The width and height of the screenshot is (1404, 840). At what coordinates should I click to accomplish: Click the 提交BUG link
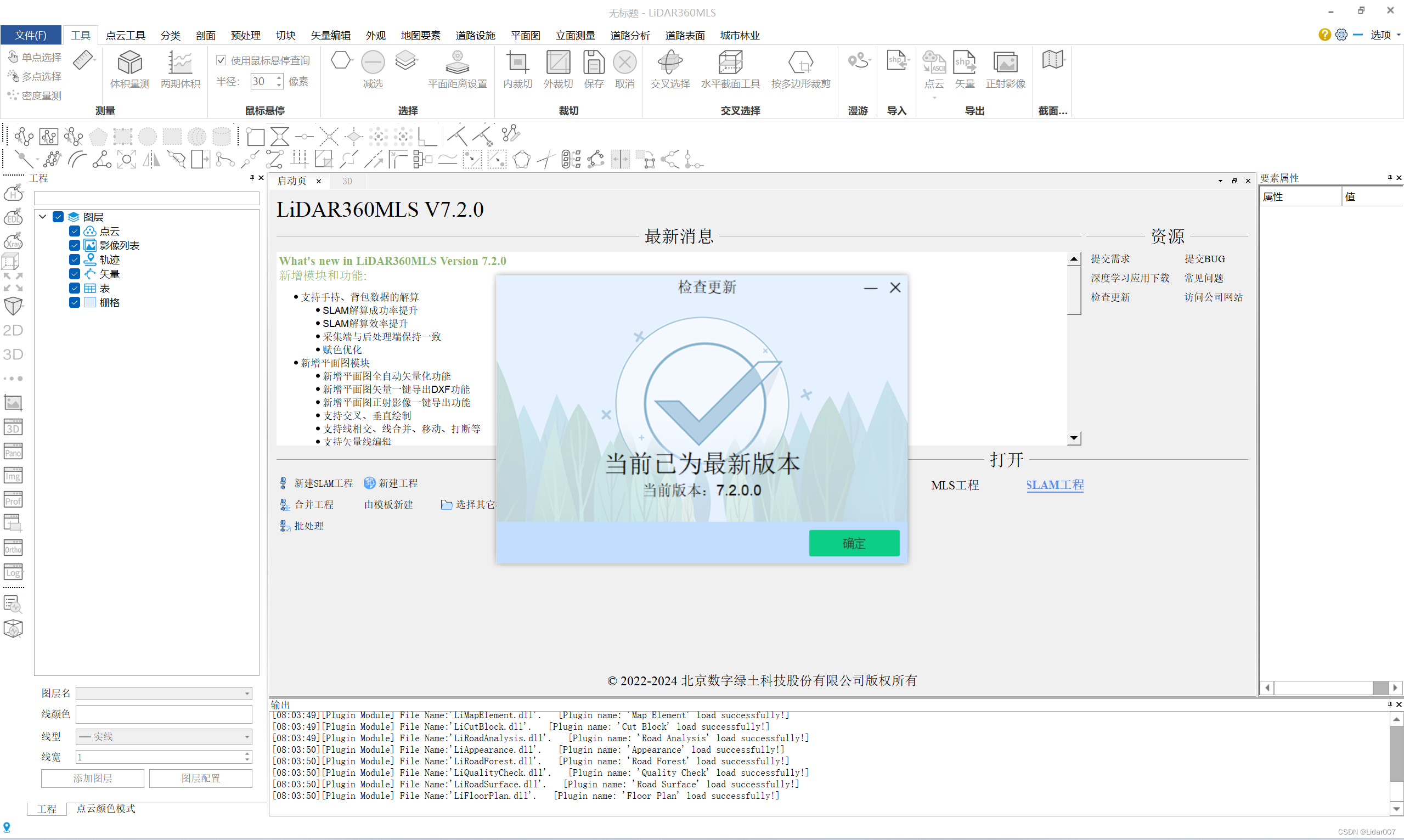click(x=1205, y=258)
